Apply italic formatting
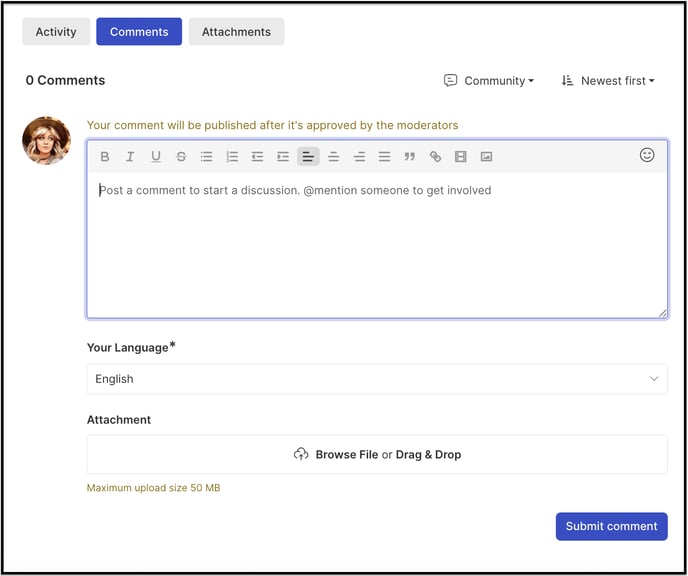 click(130, 157)
